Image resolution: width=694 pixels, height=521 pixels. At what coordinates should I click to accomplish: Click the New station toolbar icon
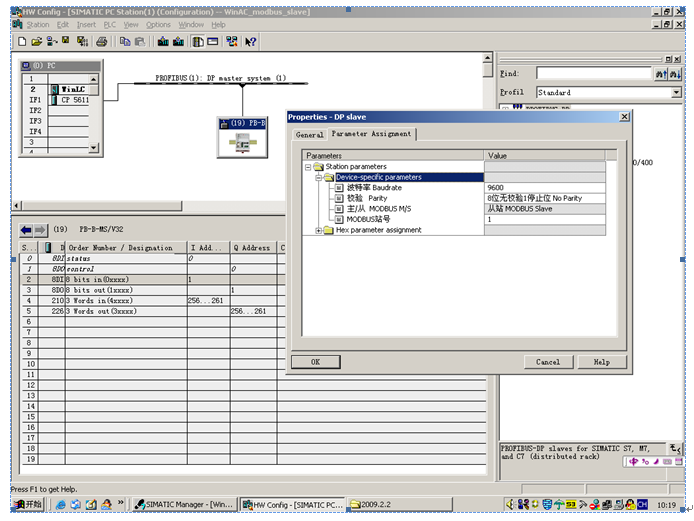(x=22, y=41)
